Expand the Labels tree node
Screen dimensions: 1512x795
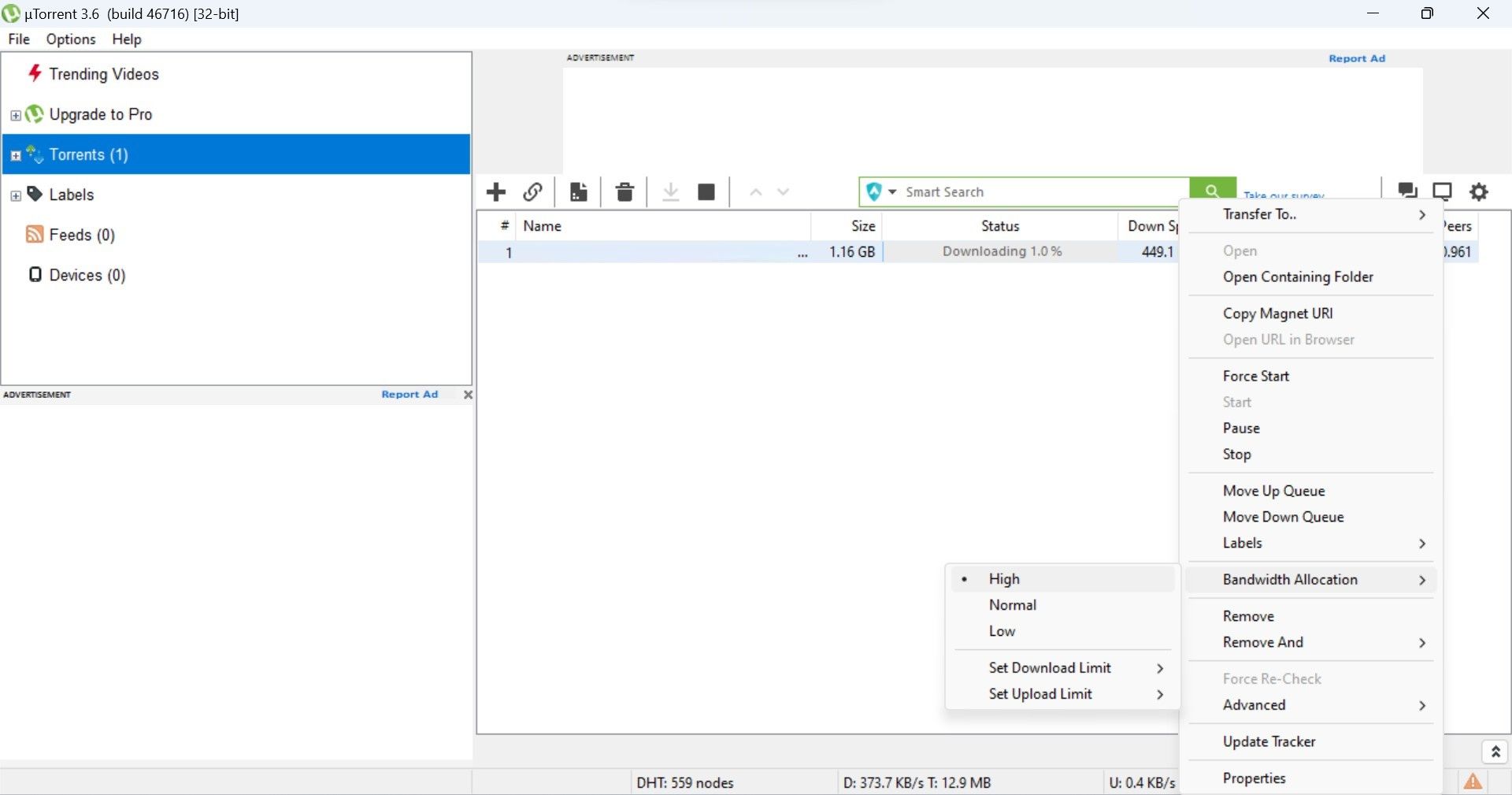click(16, 195)
